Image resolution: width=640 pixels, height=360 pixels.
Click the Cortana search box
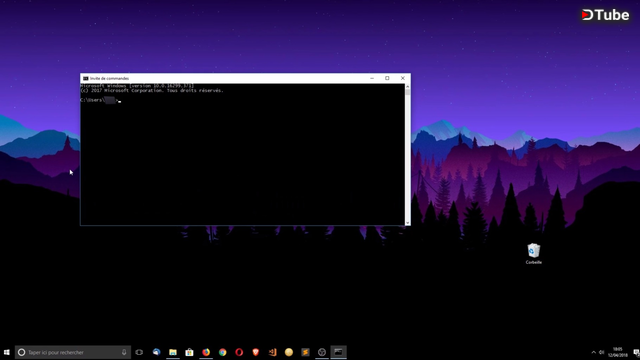point(73,352)
